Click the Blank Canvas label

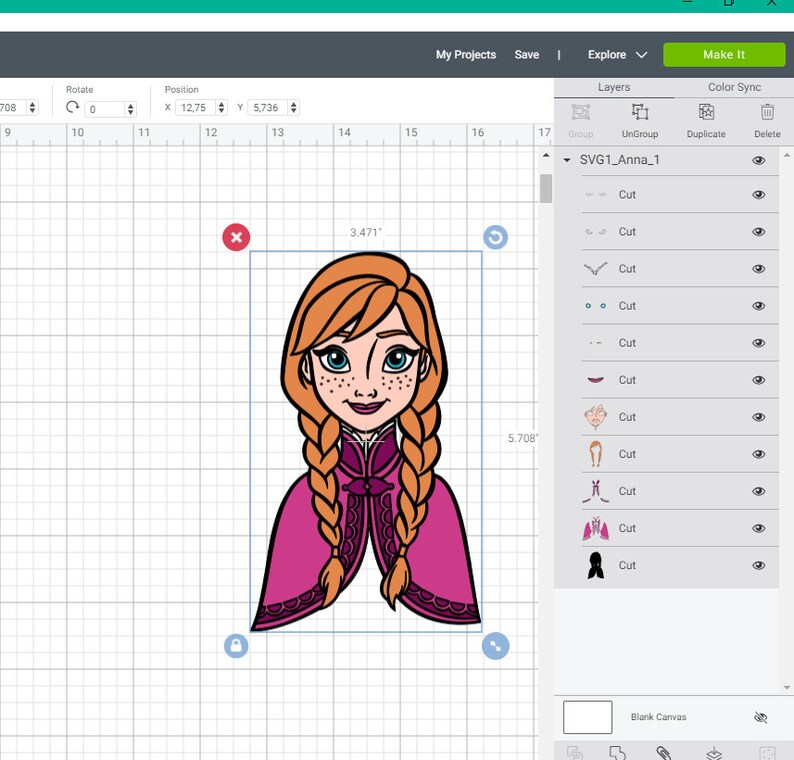[x=658, y=717]
